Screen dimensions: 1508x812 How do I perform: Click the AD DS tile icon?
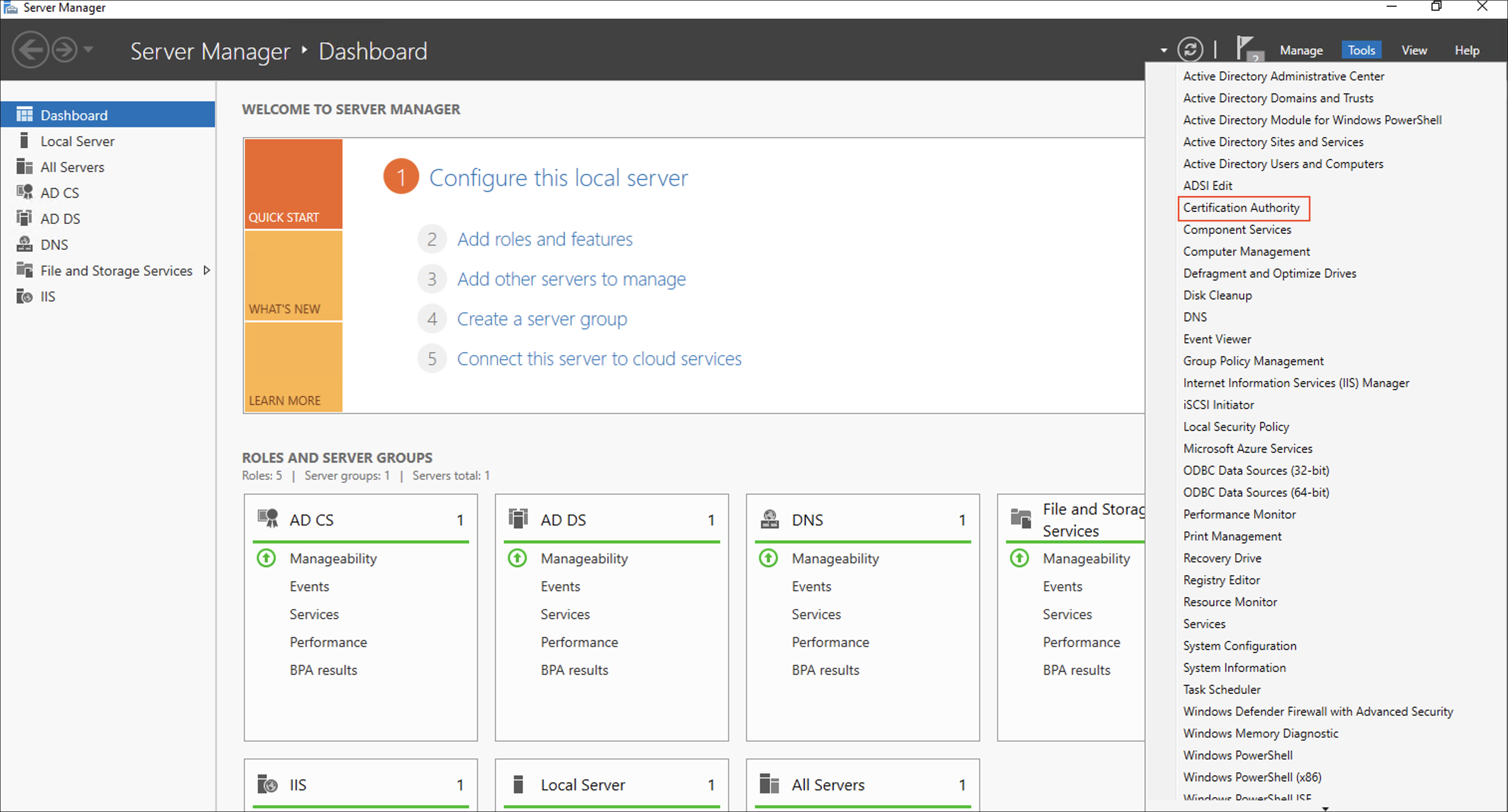(x=518, y=519)
